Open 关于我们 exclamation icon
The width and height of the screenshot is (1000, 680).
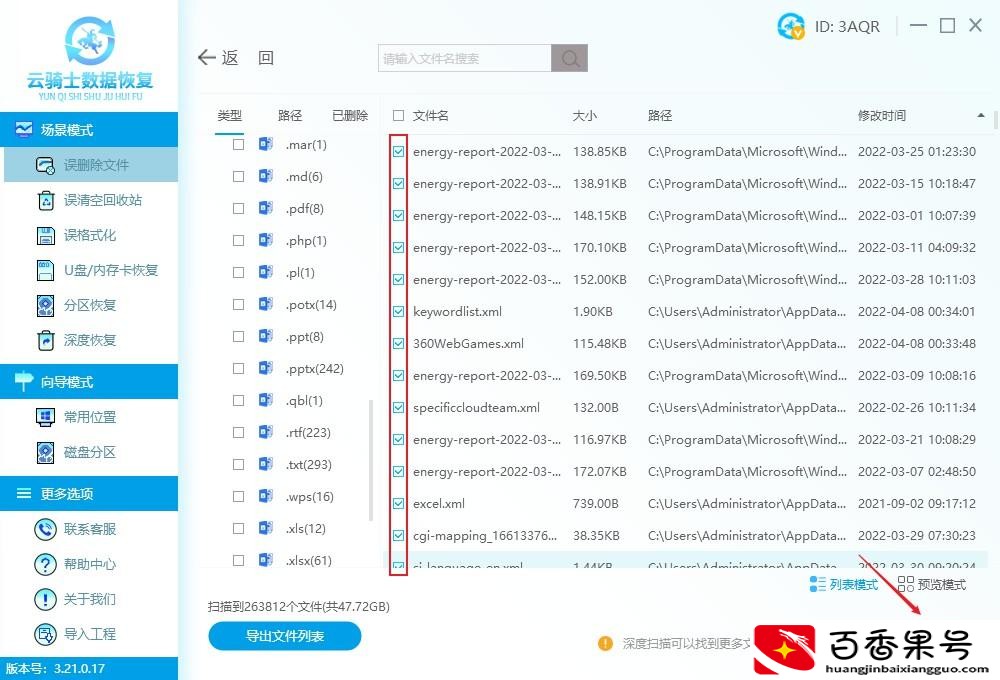tap(45, 599)
